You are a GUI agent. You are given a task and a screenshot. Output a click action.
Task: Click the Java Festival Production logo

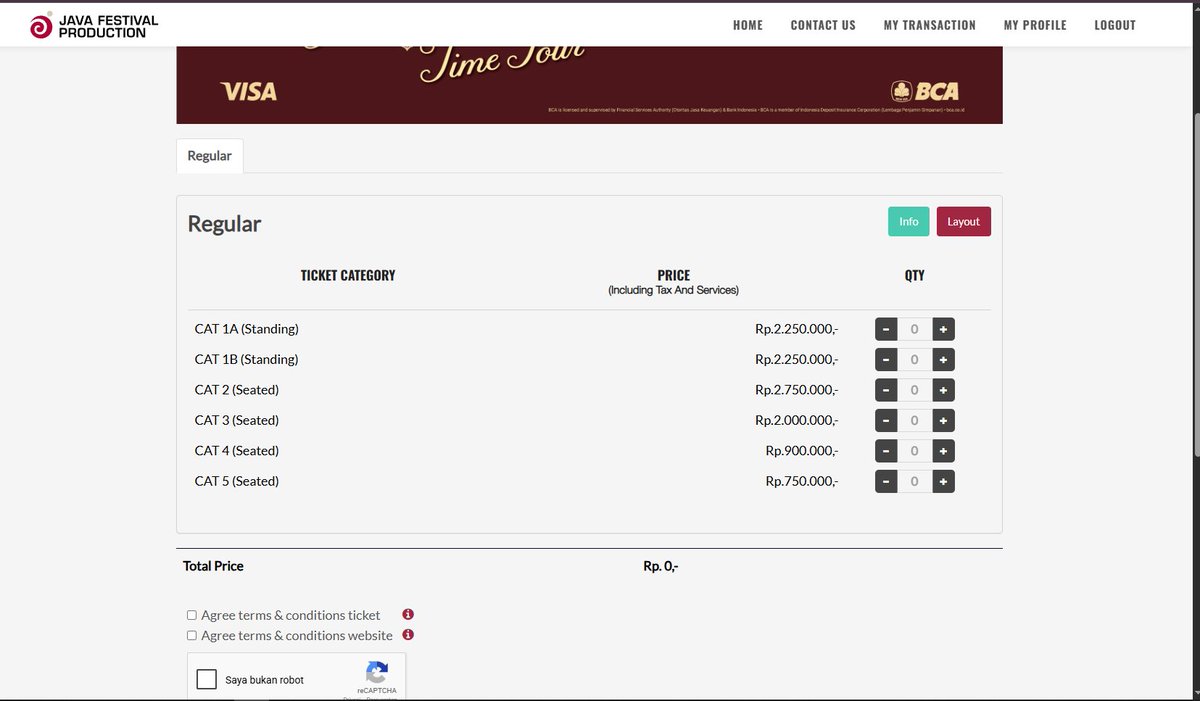[94, 26]
